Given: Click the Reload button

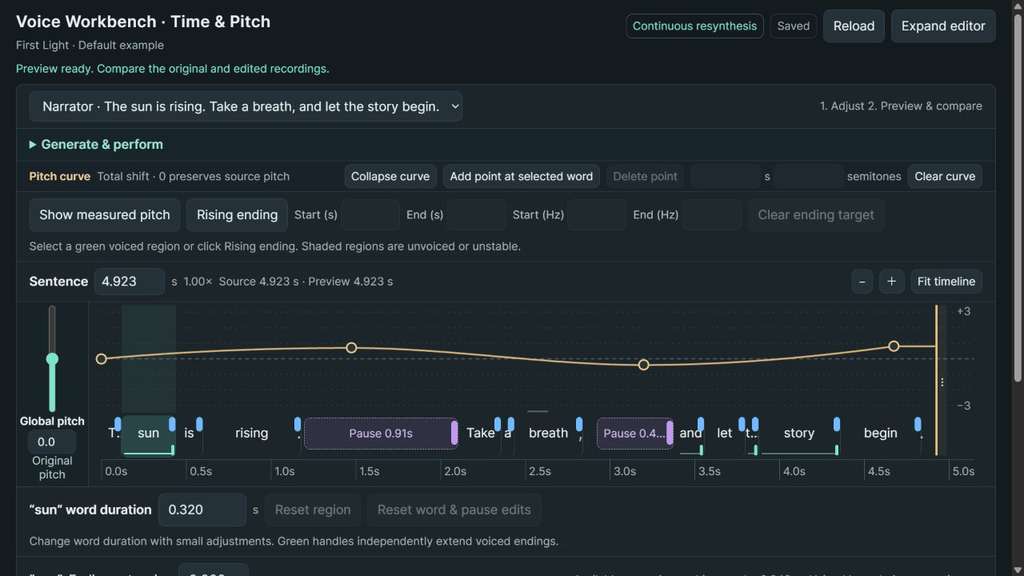Looking at the screenshot, I should pyautogui.click(x=854, y=26).
